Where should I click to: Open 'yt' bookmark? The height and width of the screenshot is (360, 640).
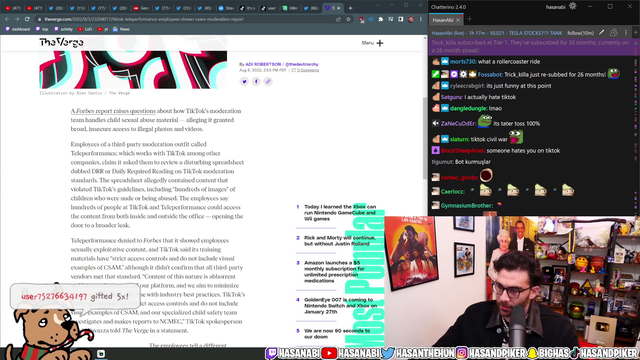103,29
